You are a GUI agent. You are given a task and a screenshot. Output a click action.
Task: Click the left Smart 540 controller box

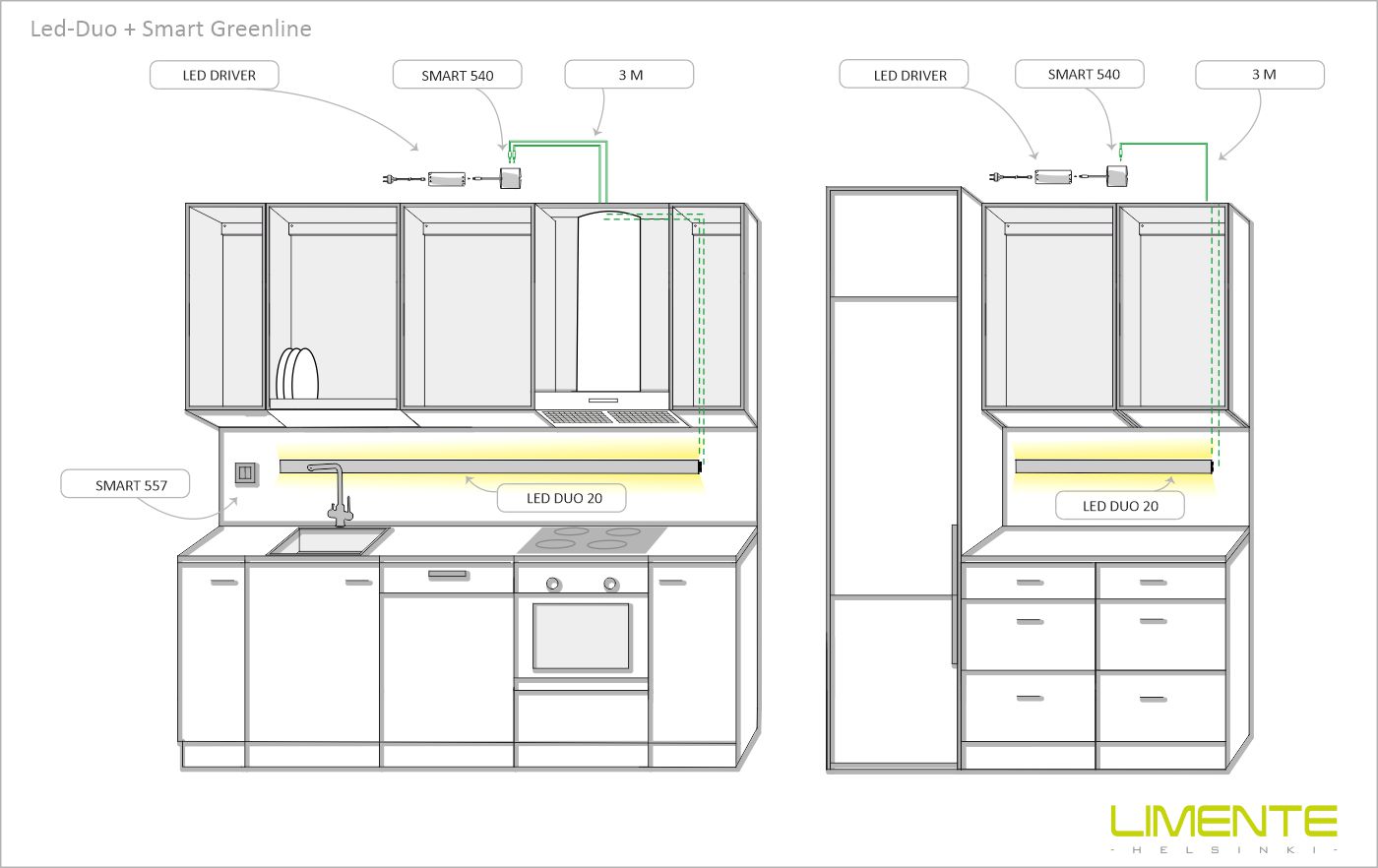pyautogui.click(x=511, y=177)
